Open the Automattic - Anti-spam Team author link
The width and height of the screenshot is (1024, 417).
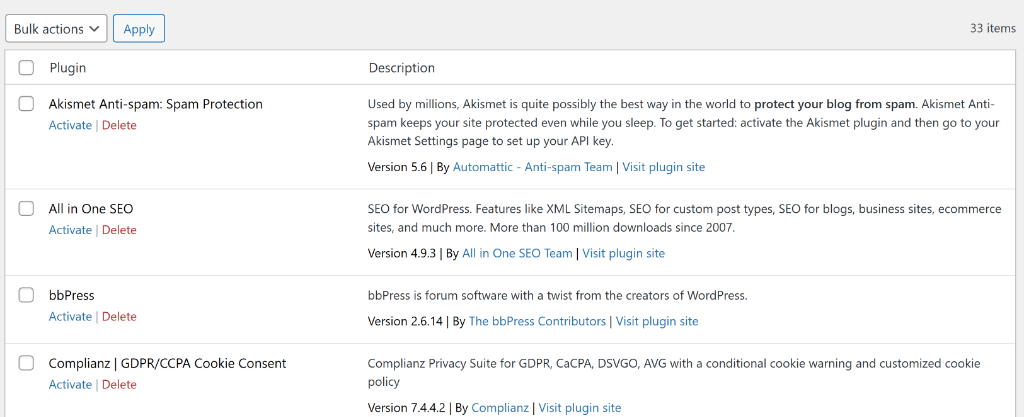pyautogui.click(x=532, y=167)
